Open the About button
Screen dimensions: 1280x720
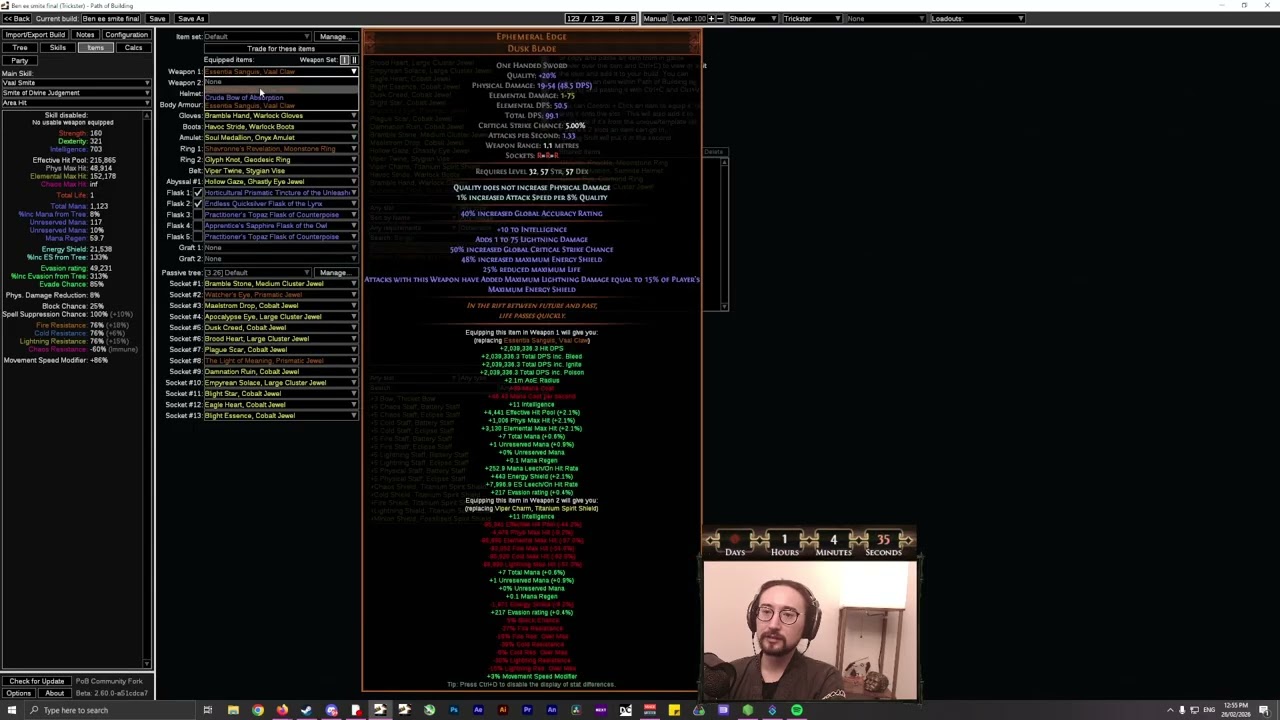point(55,693)
